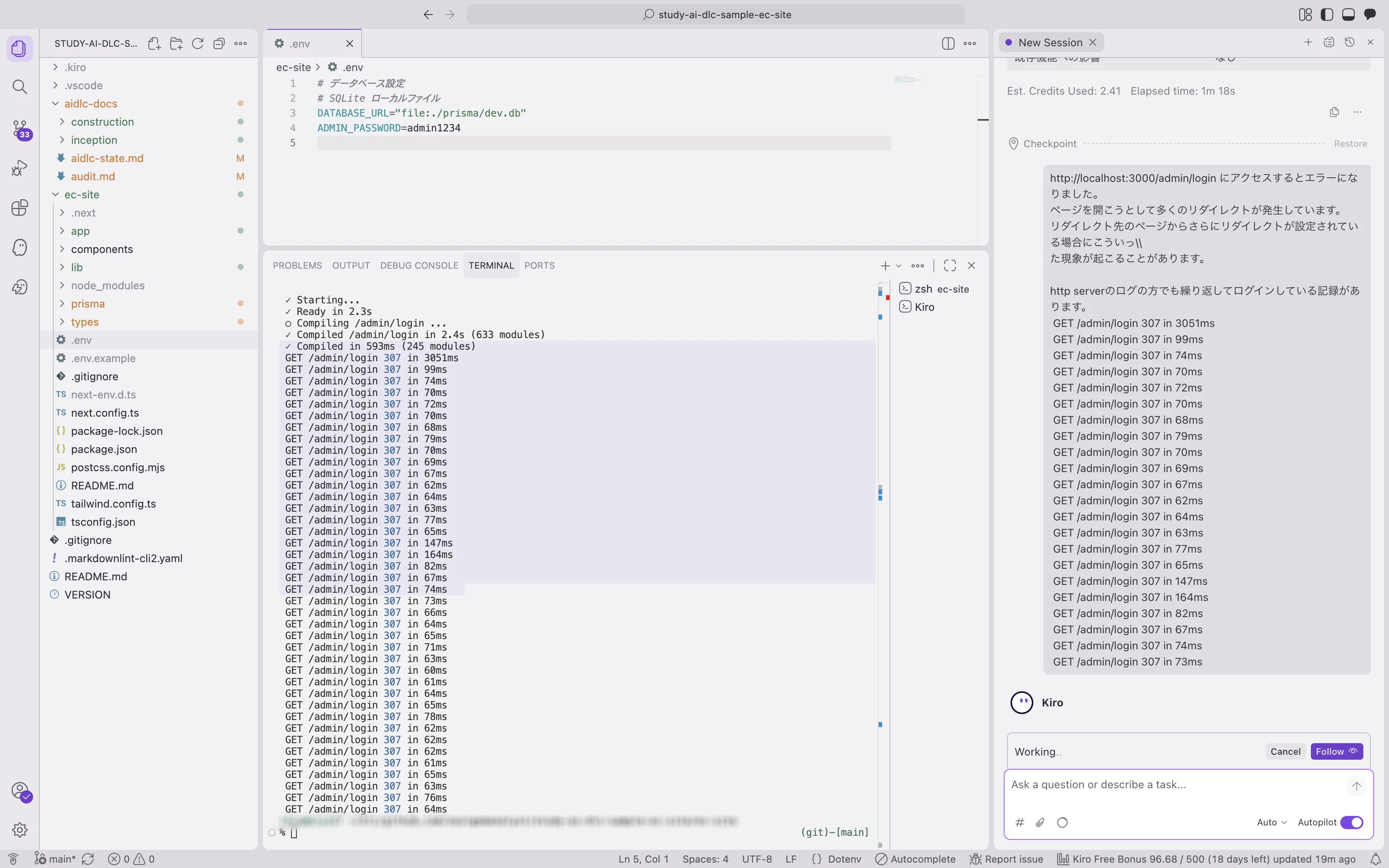Screen dimensions: 1389x868
Task: Open the Extensions view
Action: [19, 207]
